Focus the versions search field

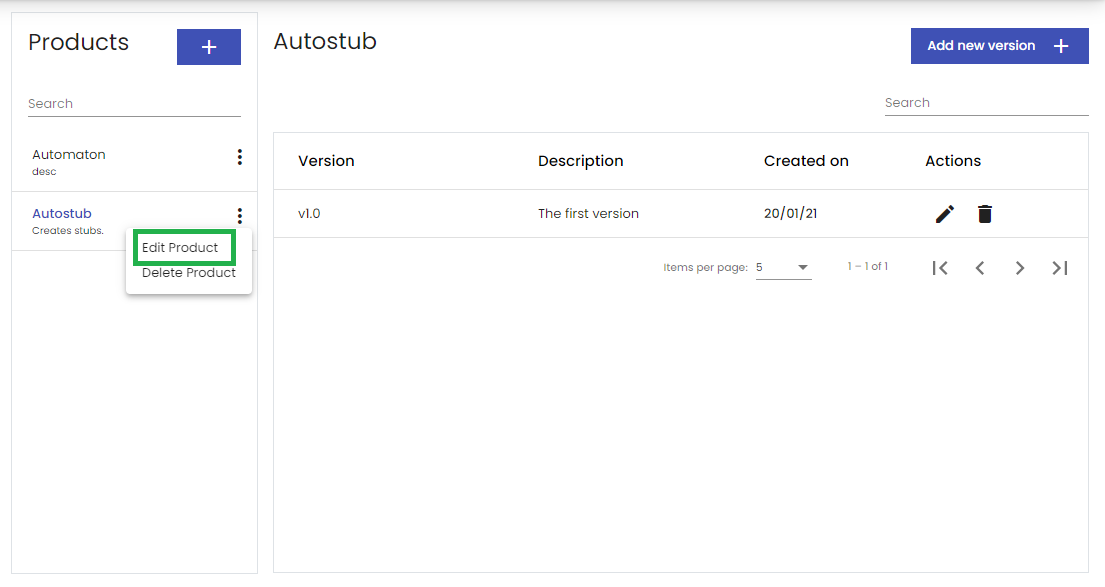coord(987,103)
